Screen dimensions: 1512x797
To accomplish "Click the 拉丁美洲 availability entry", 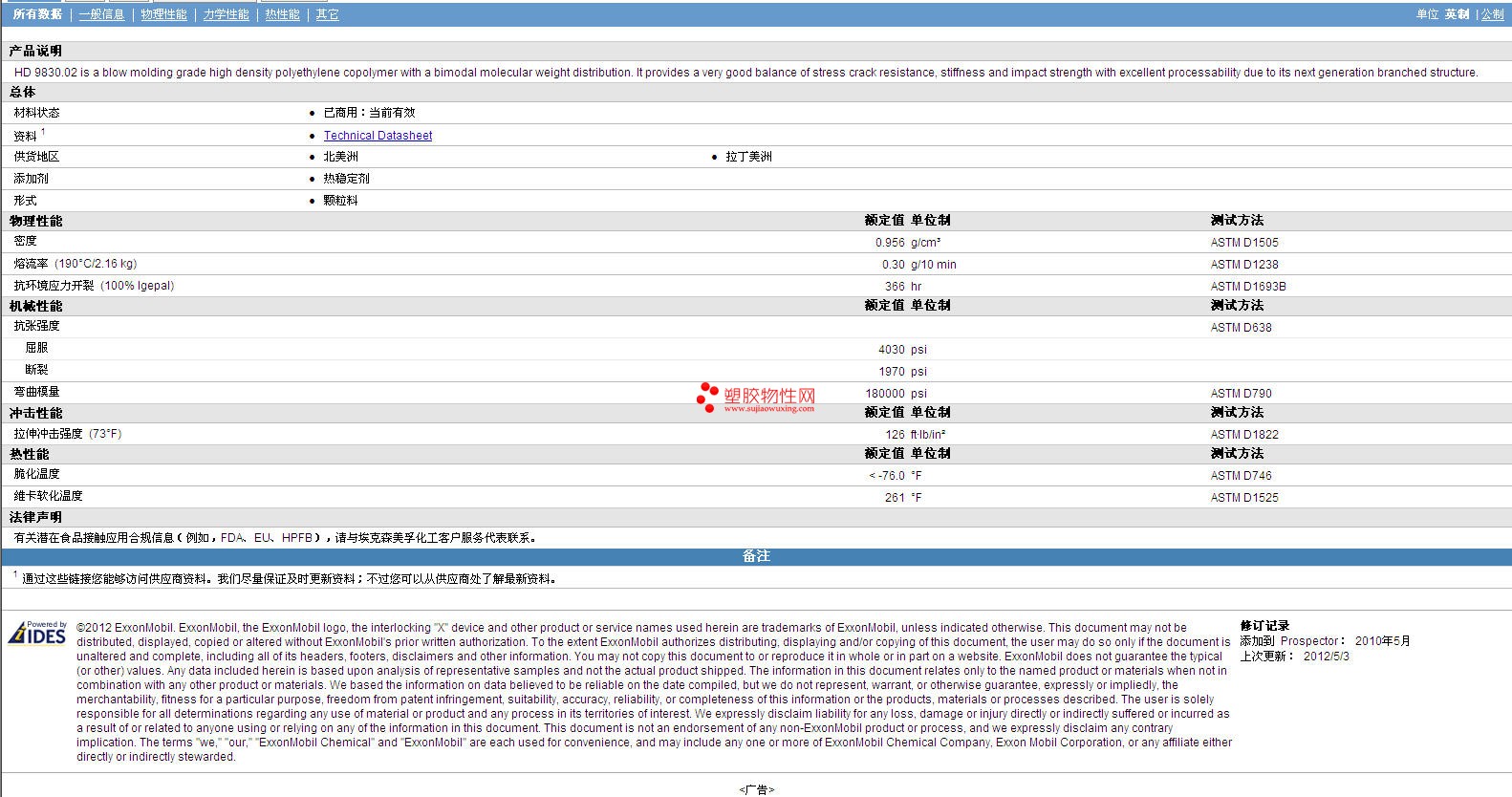I will (748, 157).
